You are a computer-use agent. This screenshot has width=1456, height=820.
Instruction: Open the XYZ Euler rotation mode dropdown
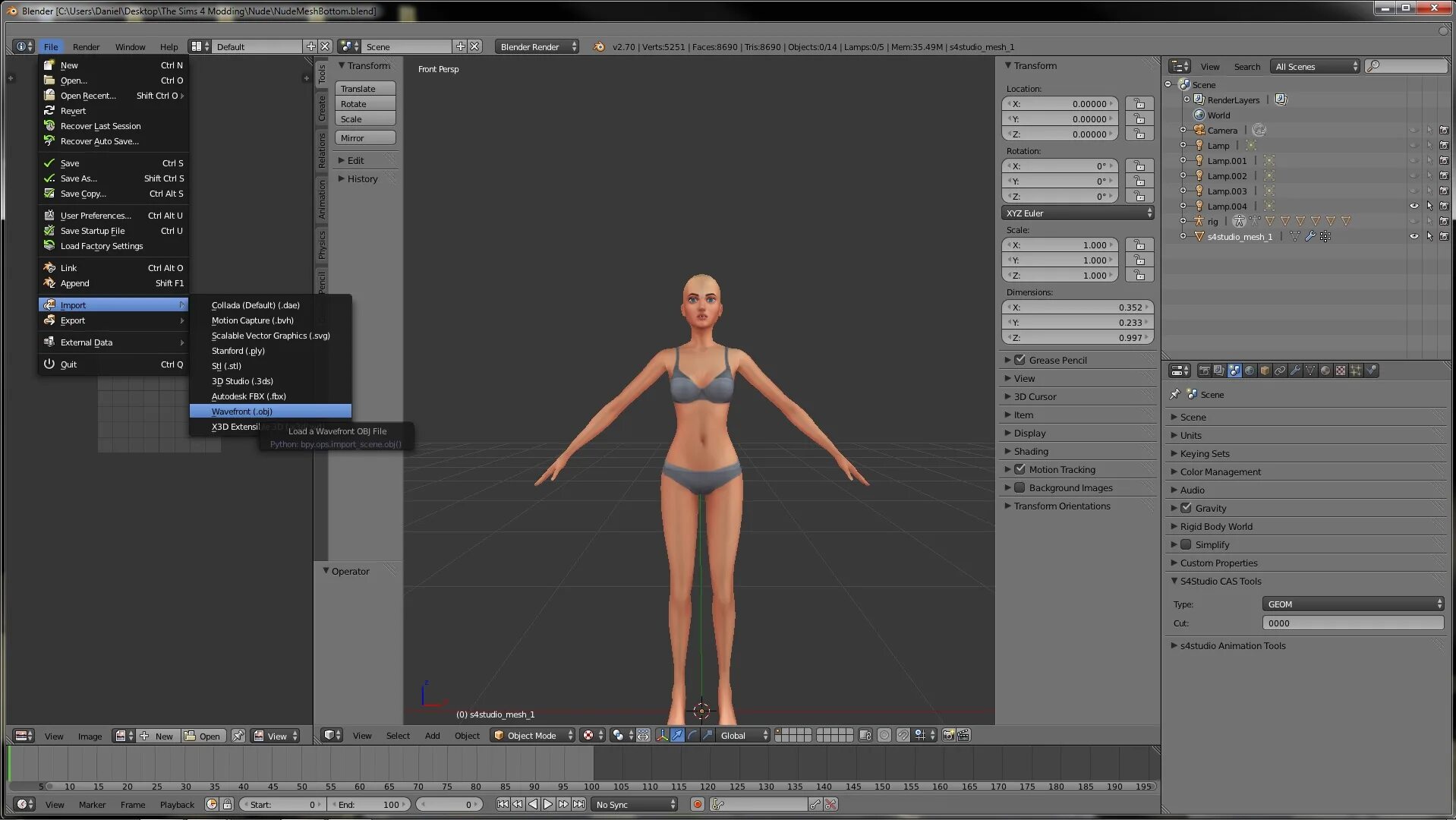tap(1078, 213)
